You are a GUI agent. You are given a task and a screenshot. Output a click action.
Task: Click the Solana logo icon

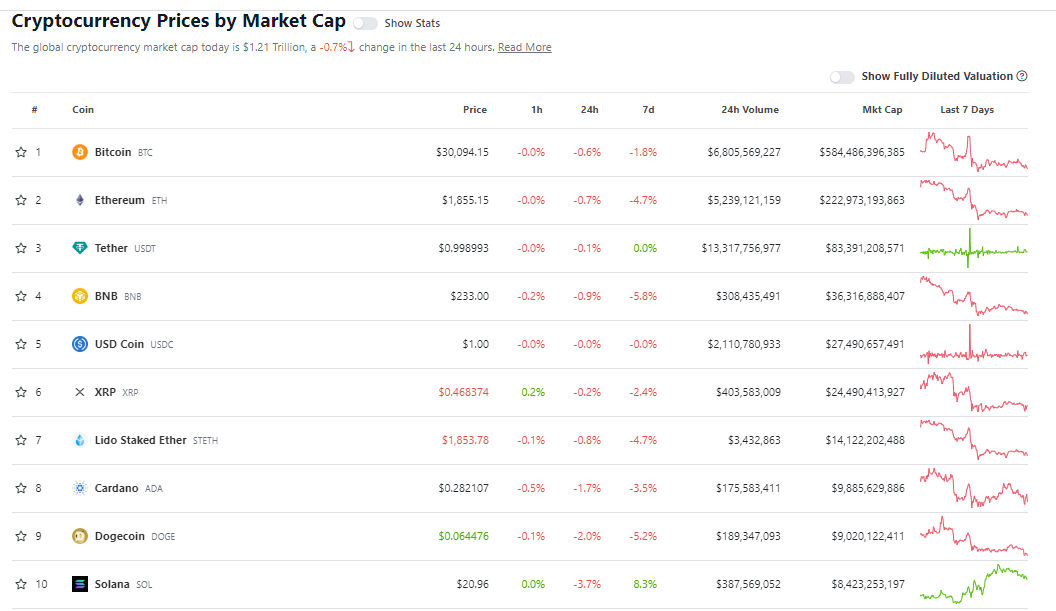pos(80,584)
